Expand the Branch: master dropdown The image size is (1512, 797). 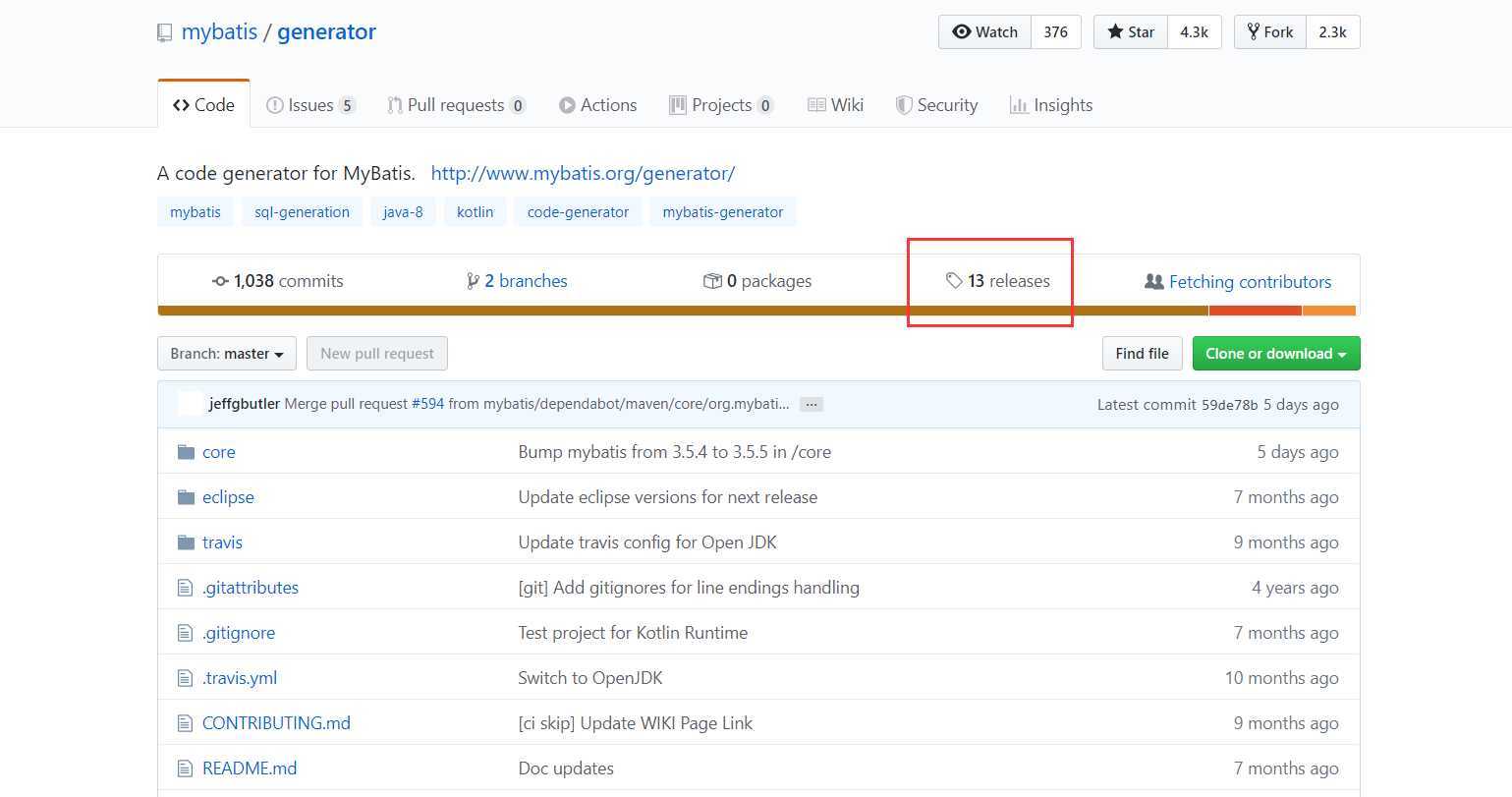pyautogui.click(x=227, y=354)
